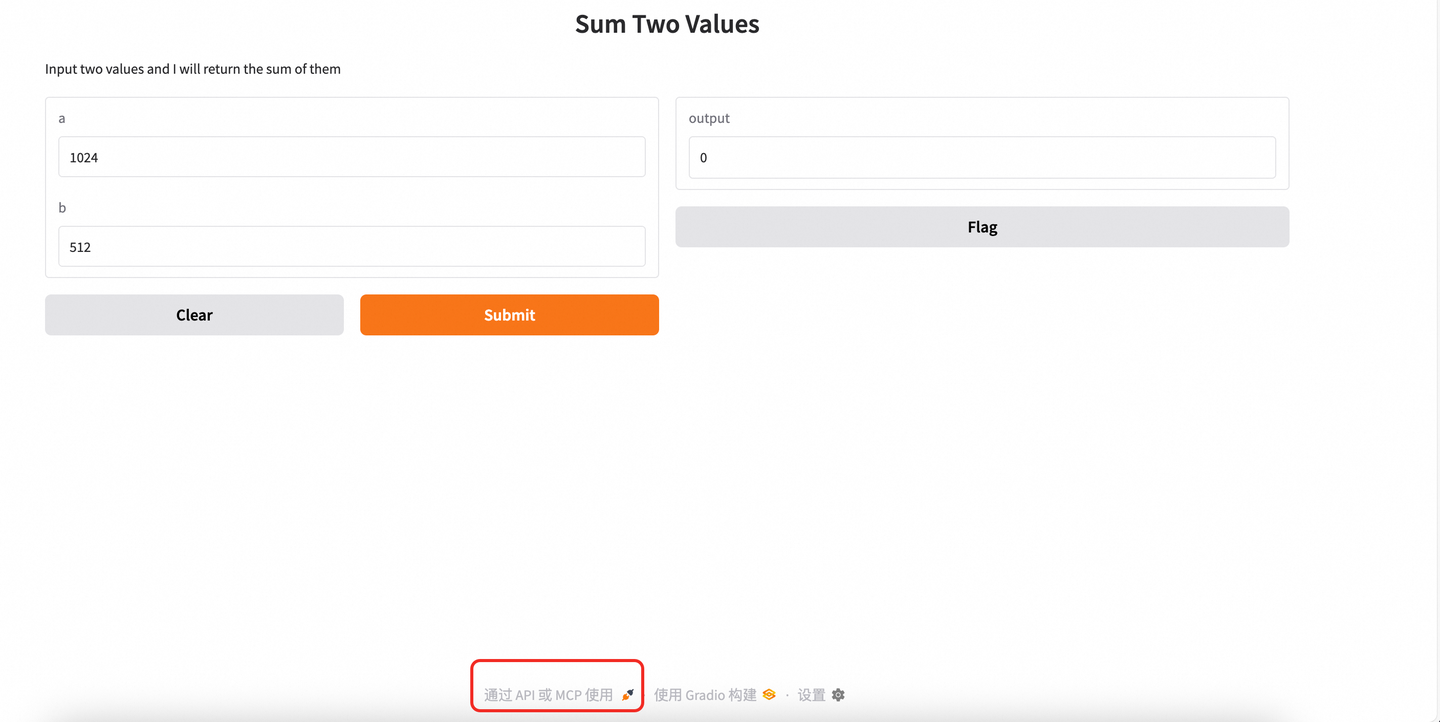Focus the input field containing 512

(x=351, y=247)
